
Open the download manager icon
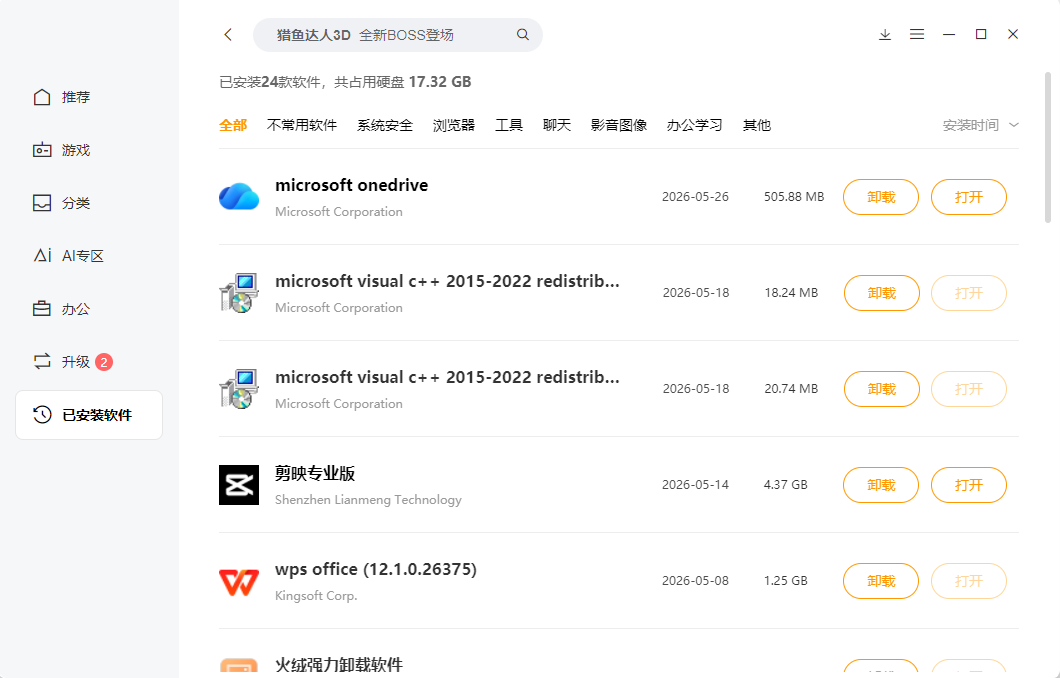(x=884, y=34)
